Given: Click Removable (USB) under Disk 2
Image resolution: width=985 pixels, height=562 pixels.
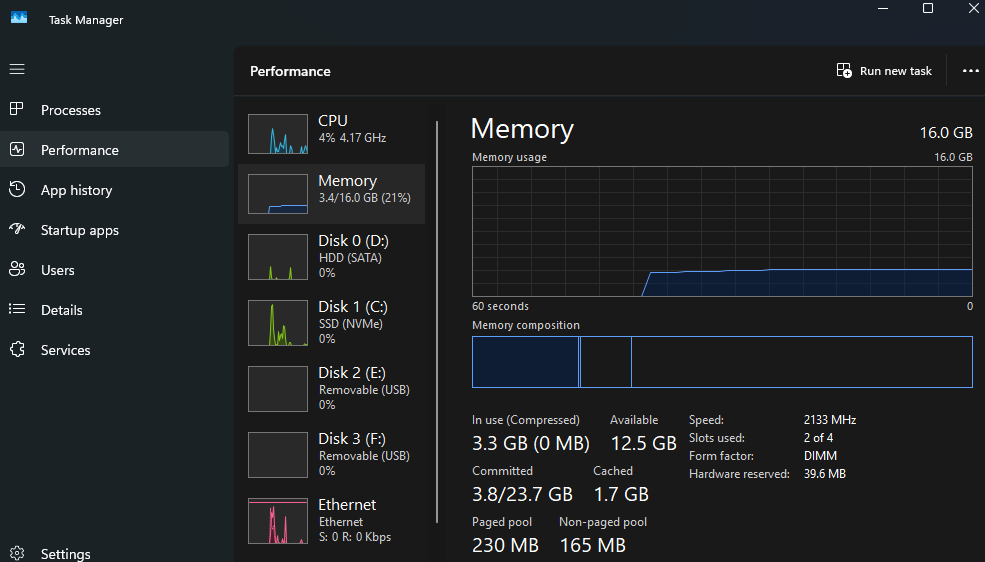Looking at the screenshot, I should [364, 389].
